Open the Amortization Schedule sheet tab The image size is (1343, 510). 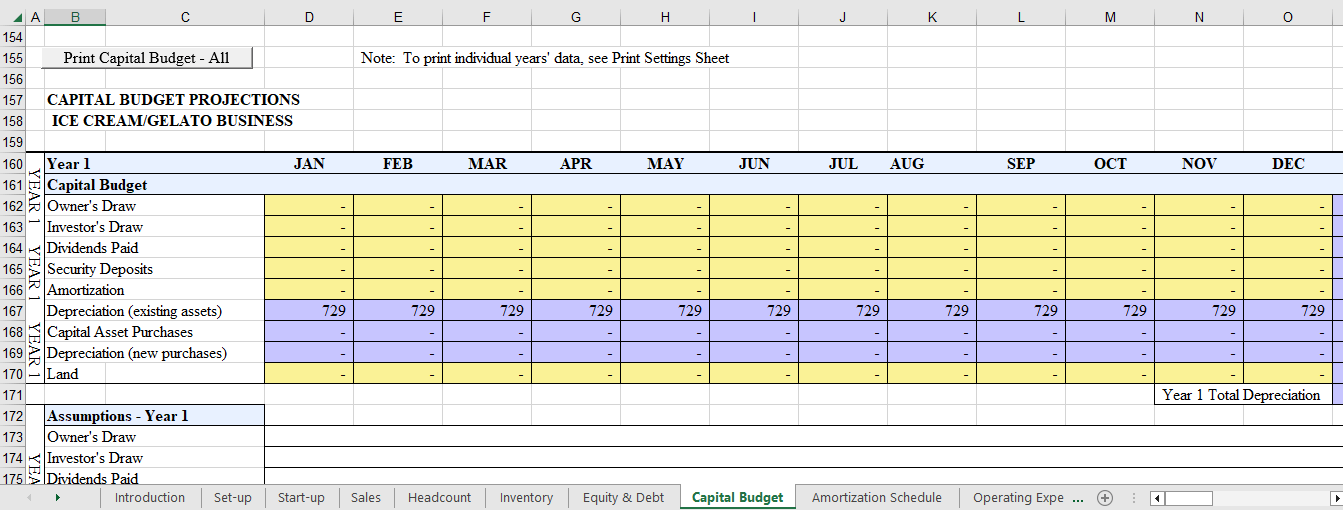tap(876, 498)
